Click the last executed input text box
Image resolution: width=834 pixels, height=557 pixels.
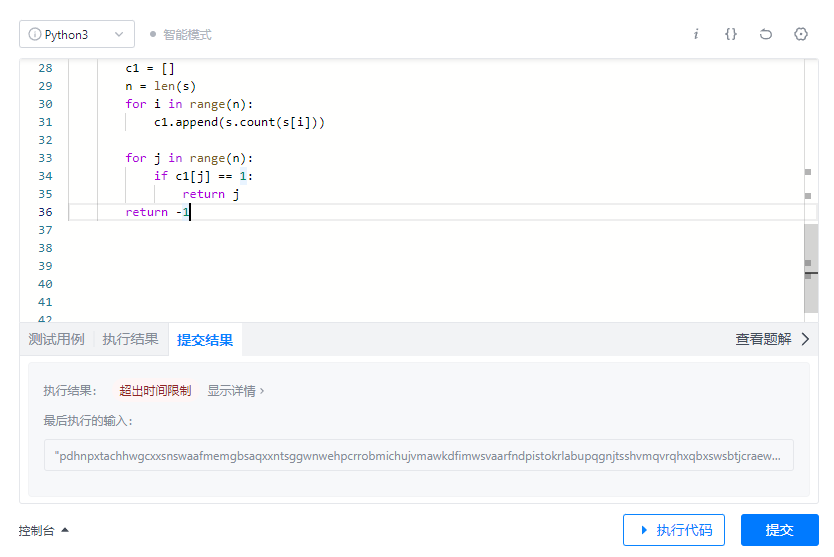pyautogui.click(x=419, y=455)
